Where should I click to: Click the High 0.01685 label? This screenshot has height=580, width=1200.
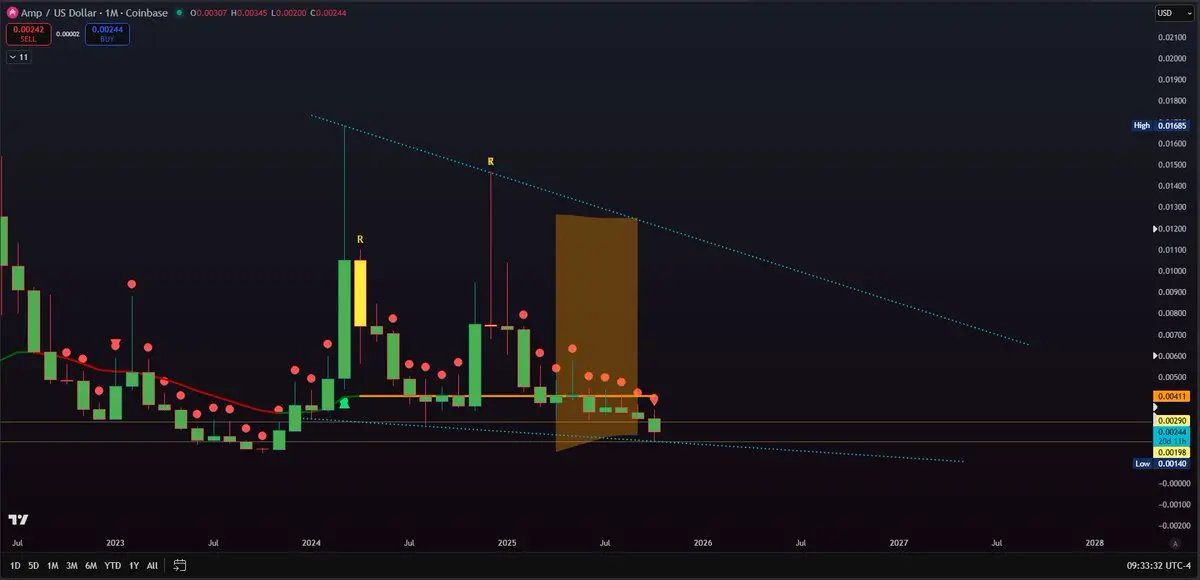1160,125
